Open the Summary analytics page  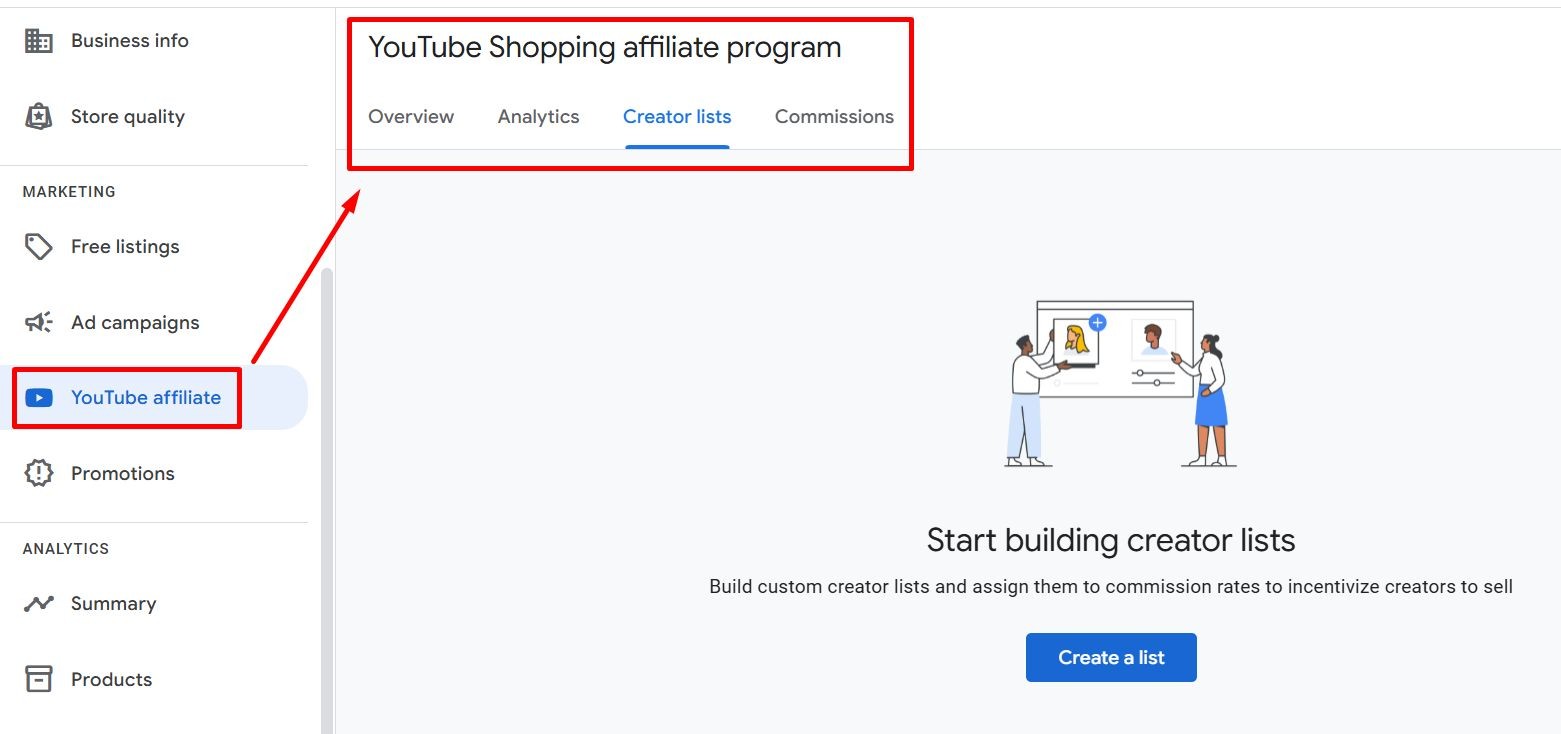(113, 603)
